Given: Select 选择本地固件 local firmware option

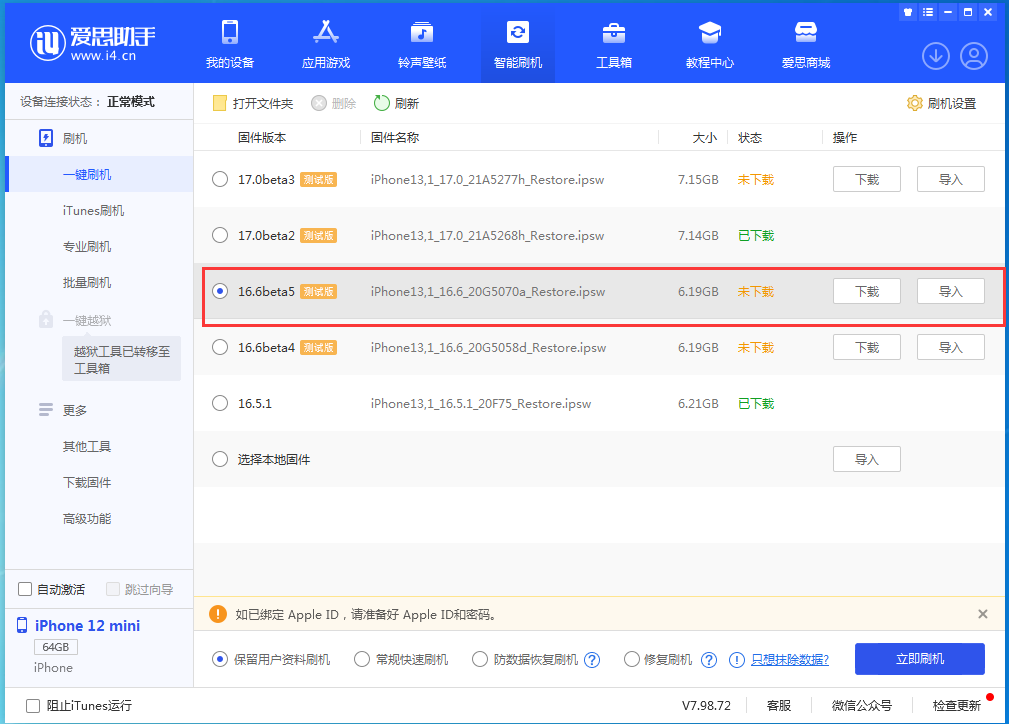Looking at the screenshot, I should click(x=219, y=458).
